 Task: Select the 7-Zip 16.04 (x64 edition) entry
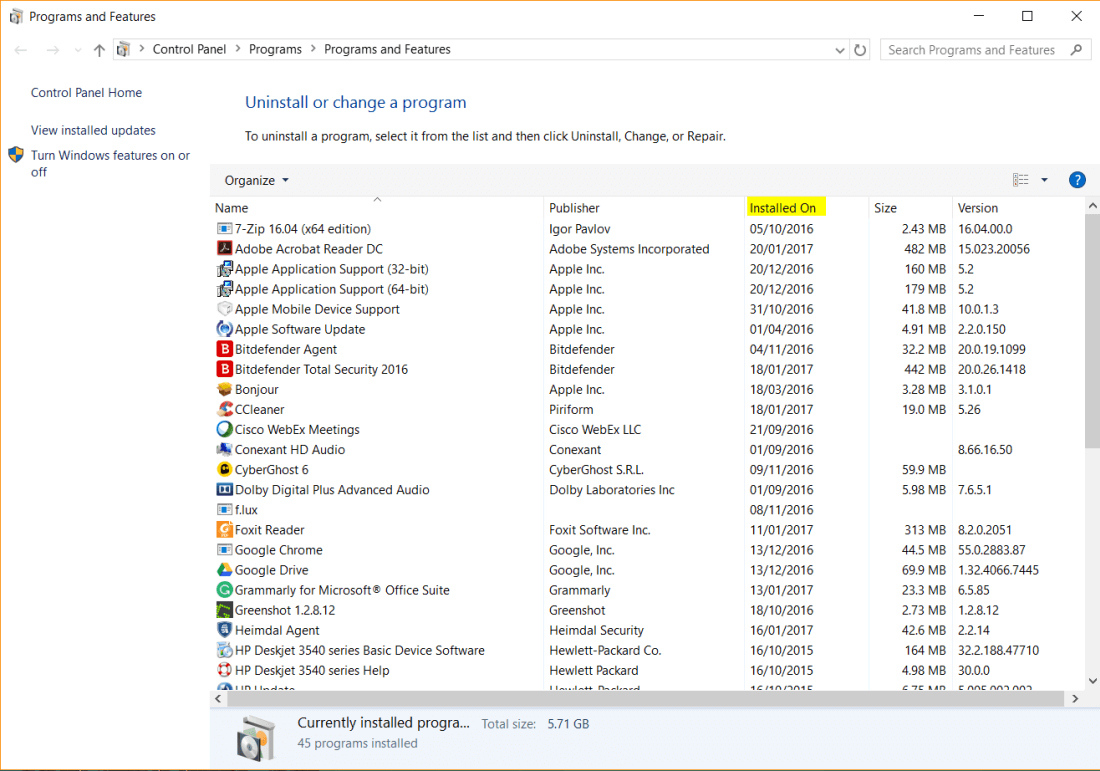302,229
